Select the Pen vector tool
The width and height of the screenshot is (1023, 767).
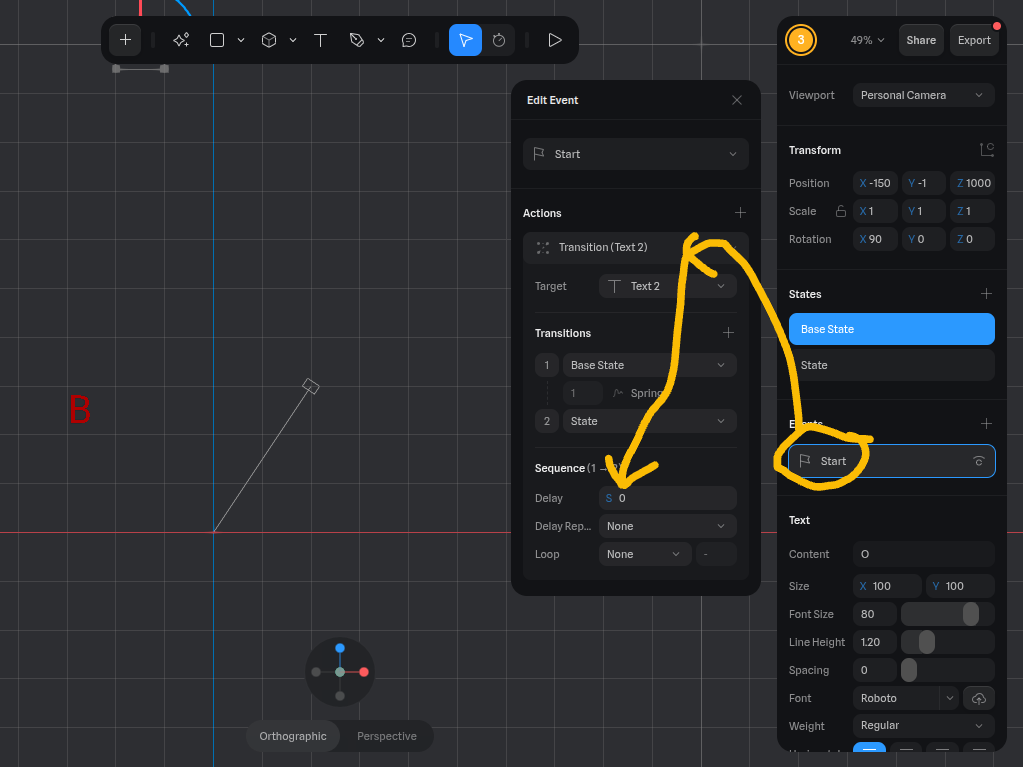click(x=356, y=40)
